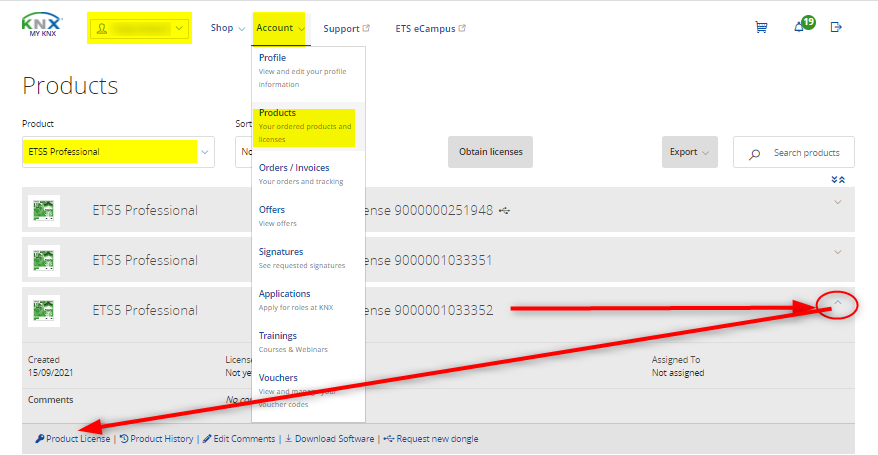Click the KNX MY KNX logo
Viewport: 878px width, 455px height.
[x=42, y=25]
